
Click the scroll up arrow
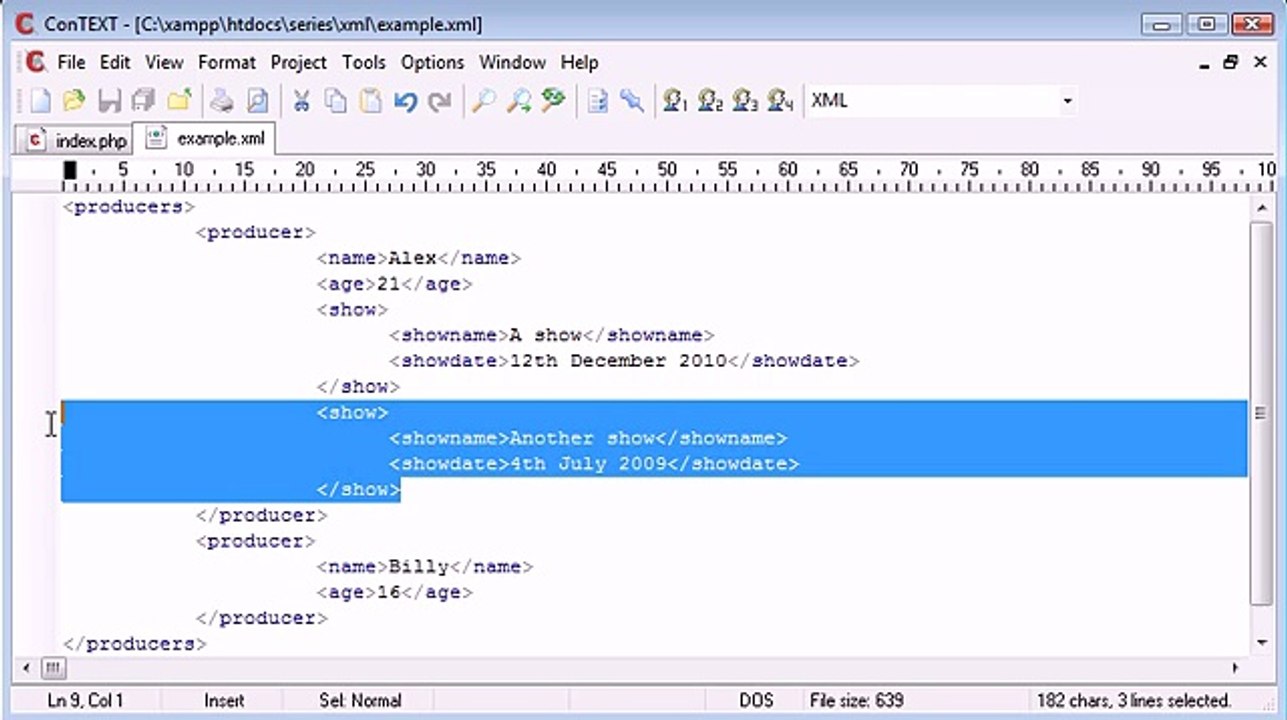coord(1261,206)
